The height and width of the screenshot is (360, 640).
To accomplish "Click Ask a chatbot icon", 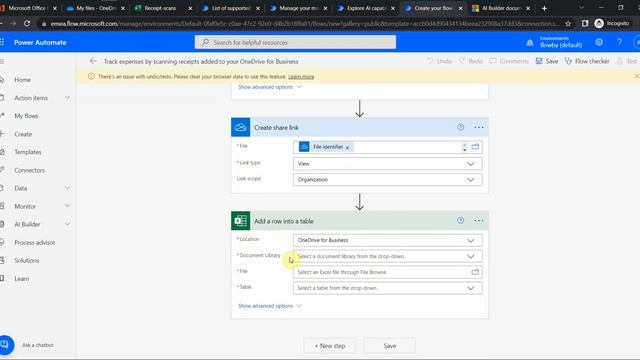I will pos(6,345).
